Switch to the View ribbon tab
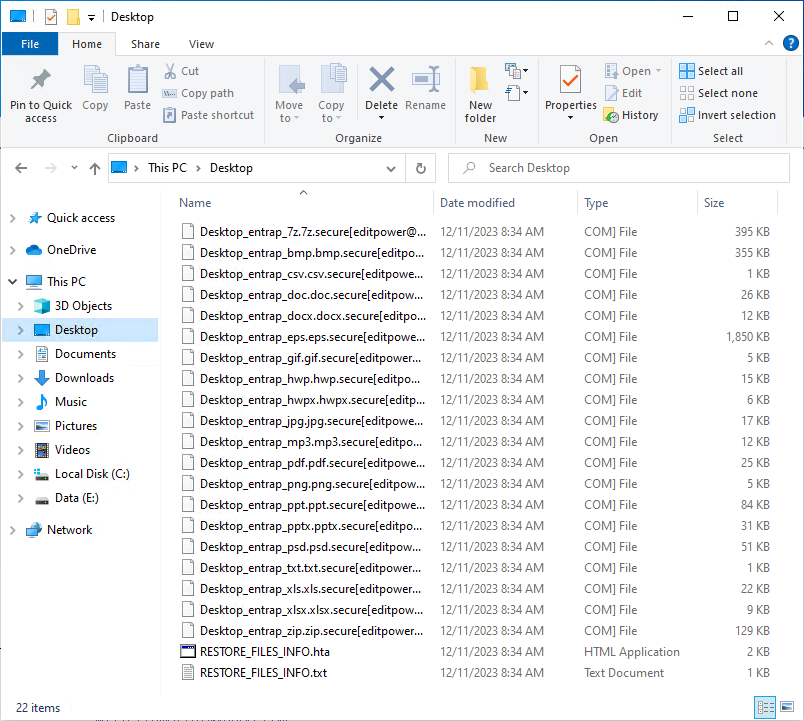This screenshot has width=804, height=721. pos(201,44)
